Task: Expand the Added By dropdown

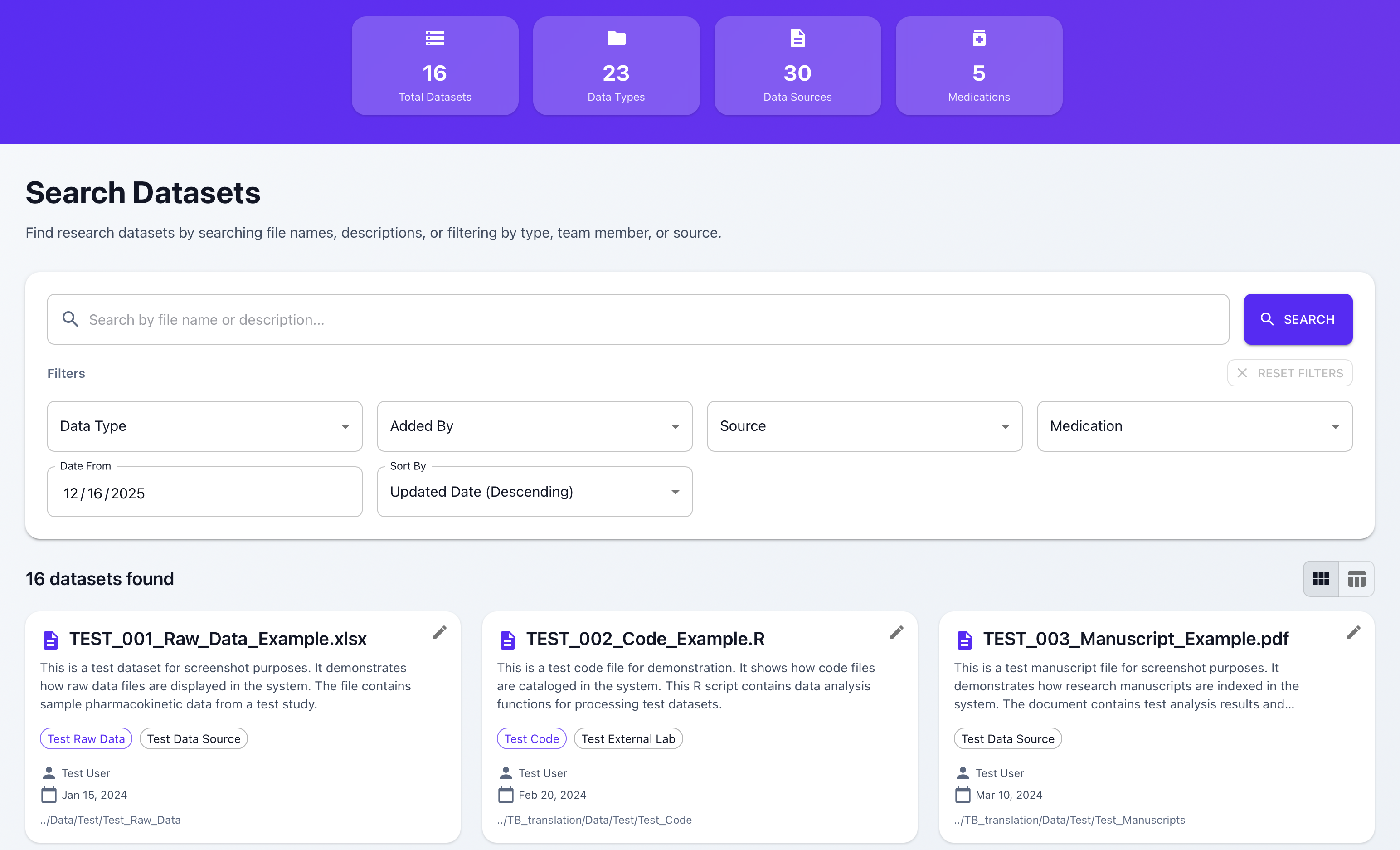Action: tap(534, 426)
